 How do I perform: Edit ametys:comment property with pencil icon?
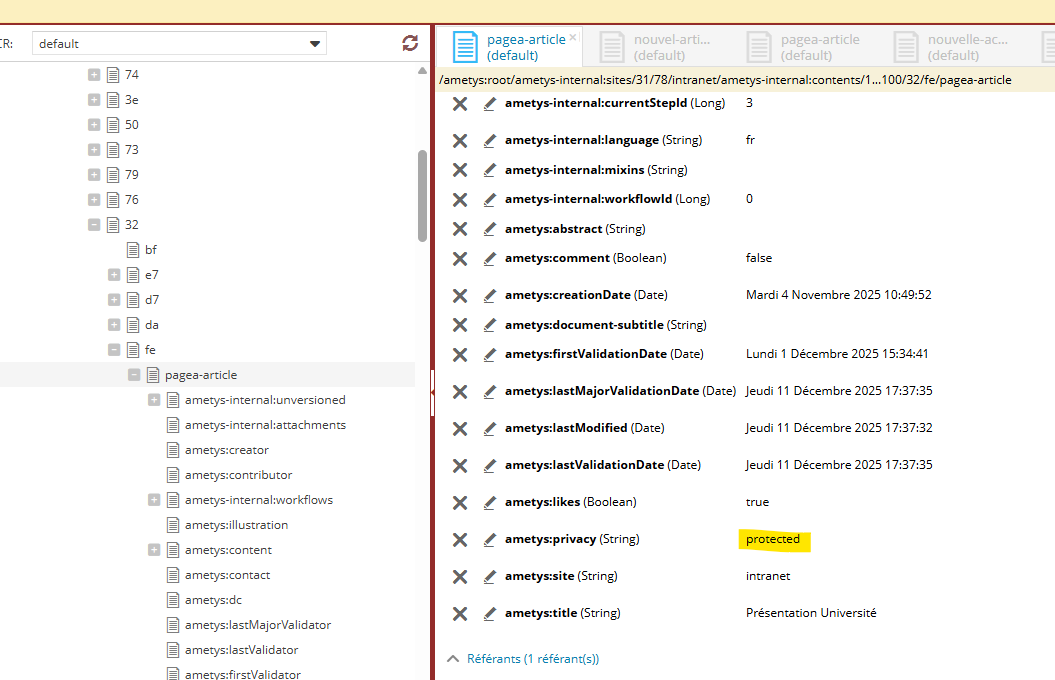pos(490,258)
